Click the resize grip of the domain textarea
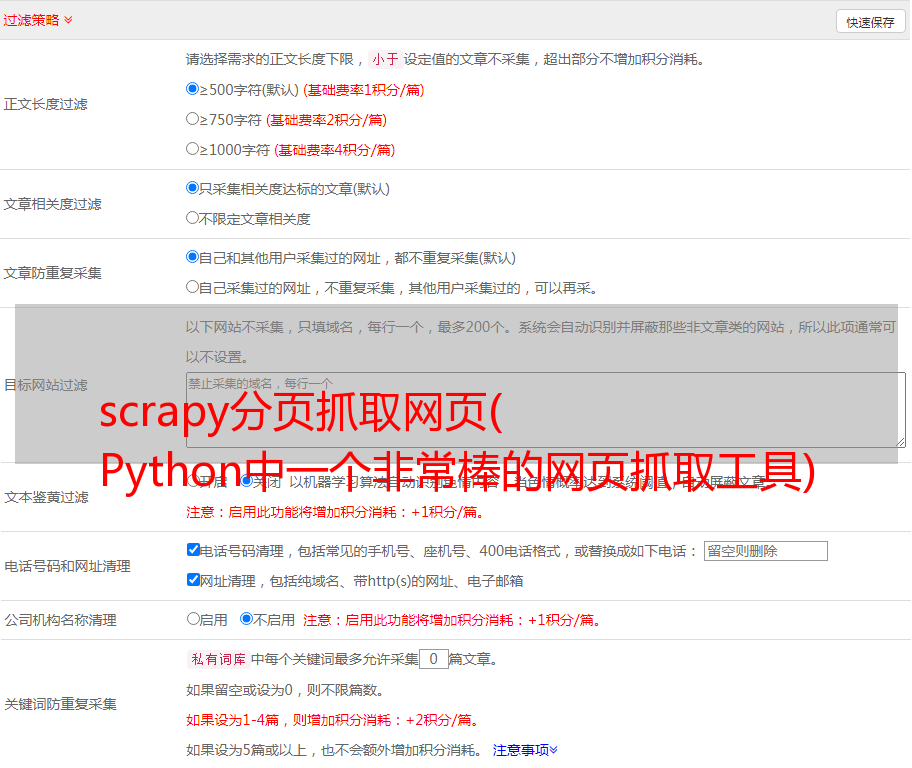912x768 pixels. (x=900, y=442)
